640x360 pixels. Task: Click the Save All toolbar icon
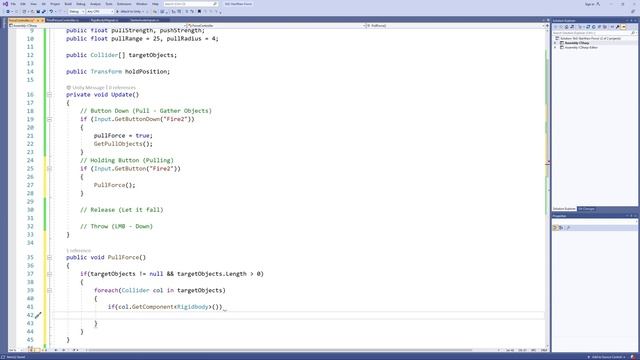(44, 11)
